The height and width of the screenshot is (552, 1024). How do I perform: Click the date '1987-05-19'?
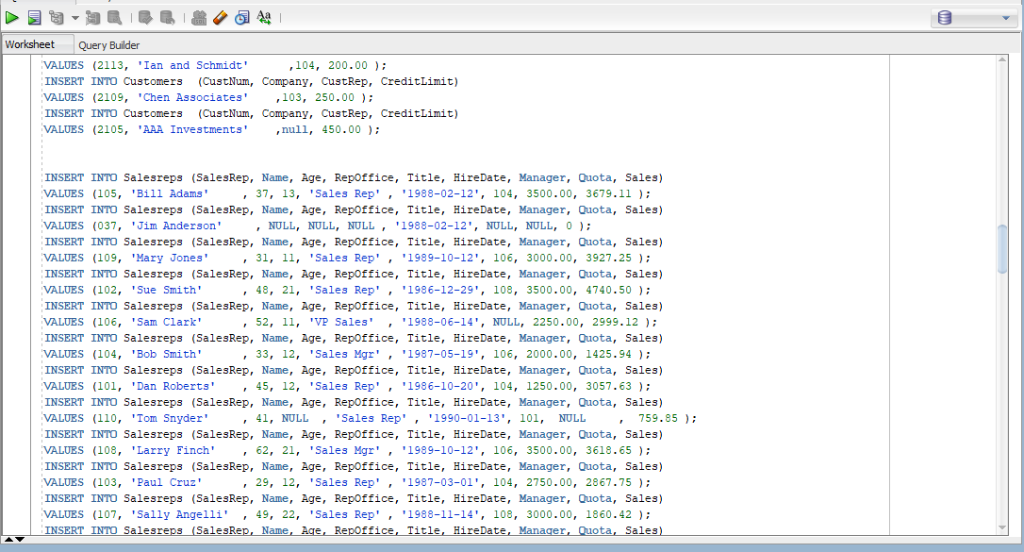440,353
